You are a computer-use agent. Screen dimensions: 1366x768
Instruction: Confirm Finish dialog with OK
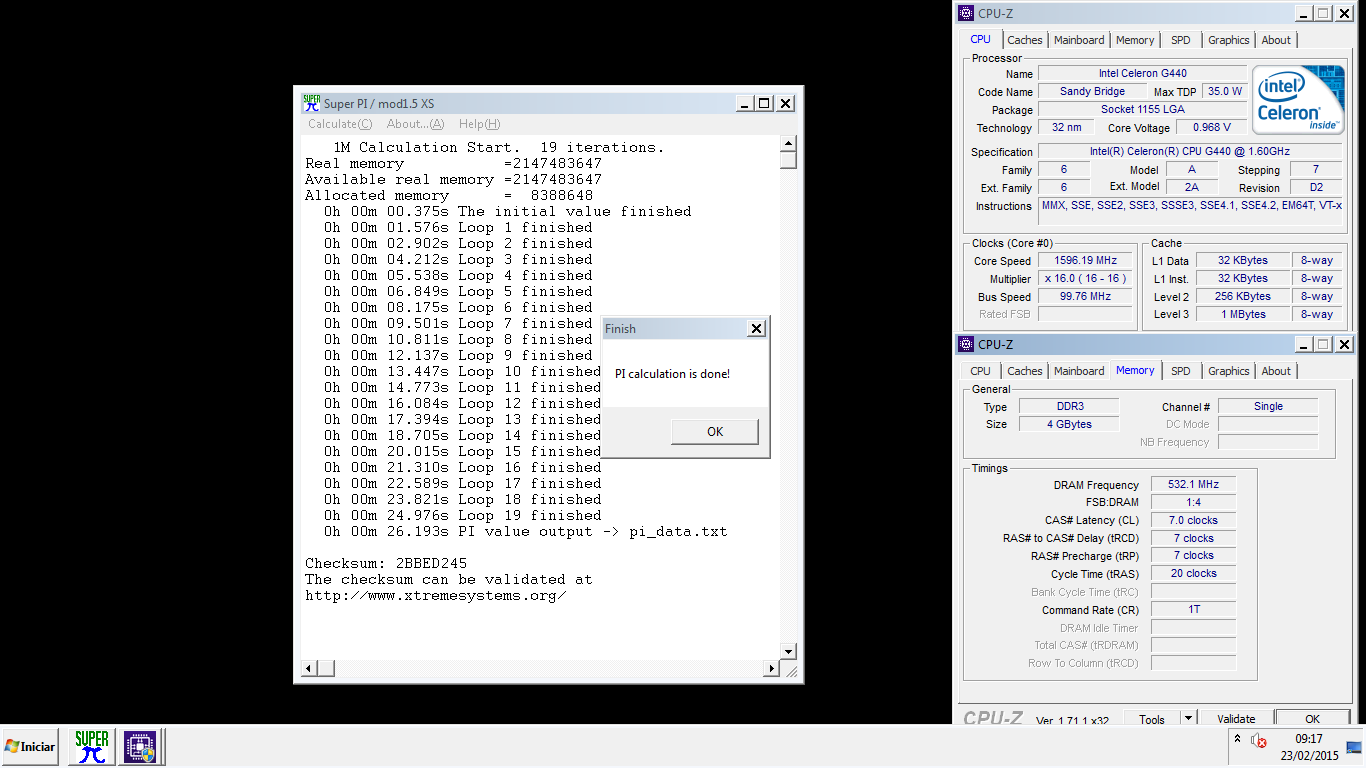715,432
